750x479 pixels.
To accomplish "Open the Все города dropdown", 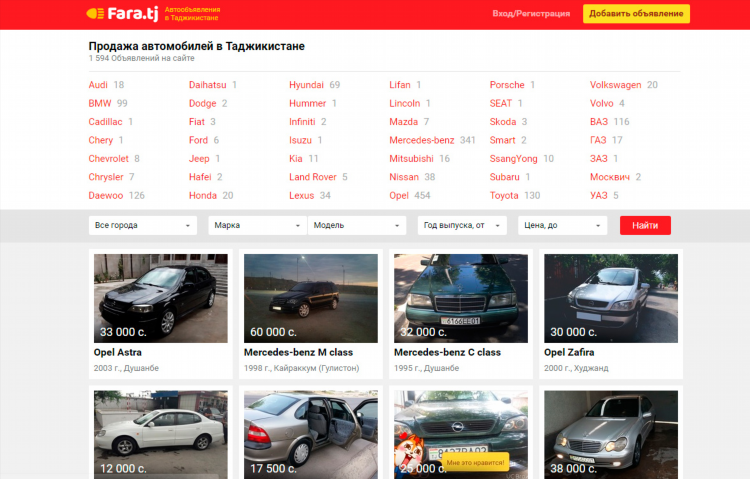I will point(143,225).
